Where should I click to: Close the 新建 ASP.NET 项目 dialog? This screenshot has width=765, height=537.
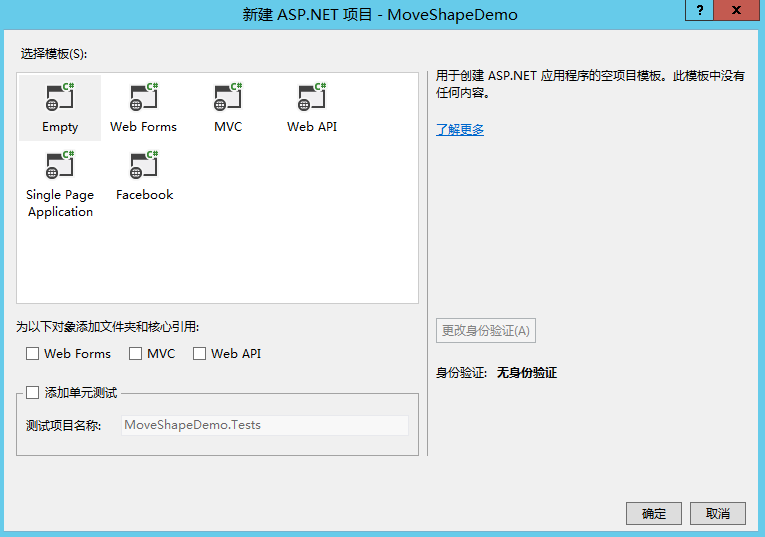point(737,10)
